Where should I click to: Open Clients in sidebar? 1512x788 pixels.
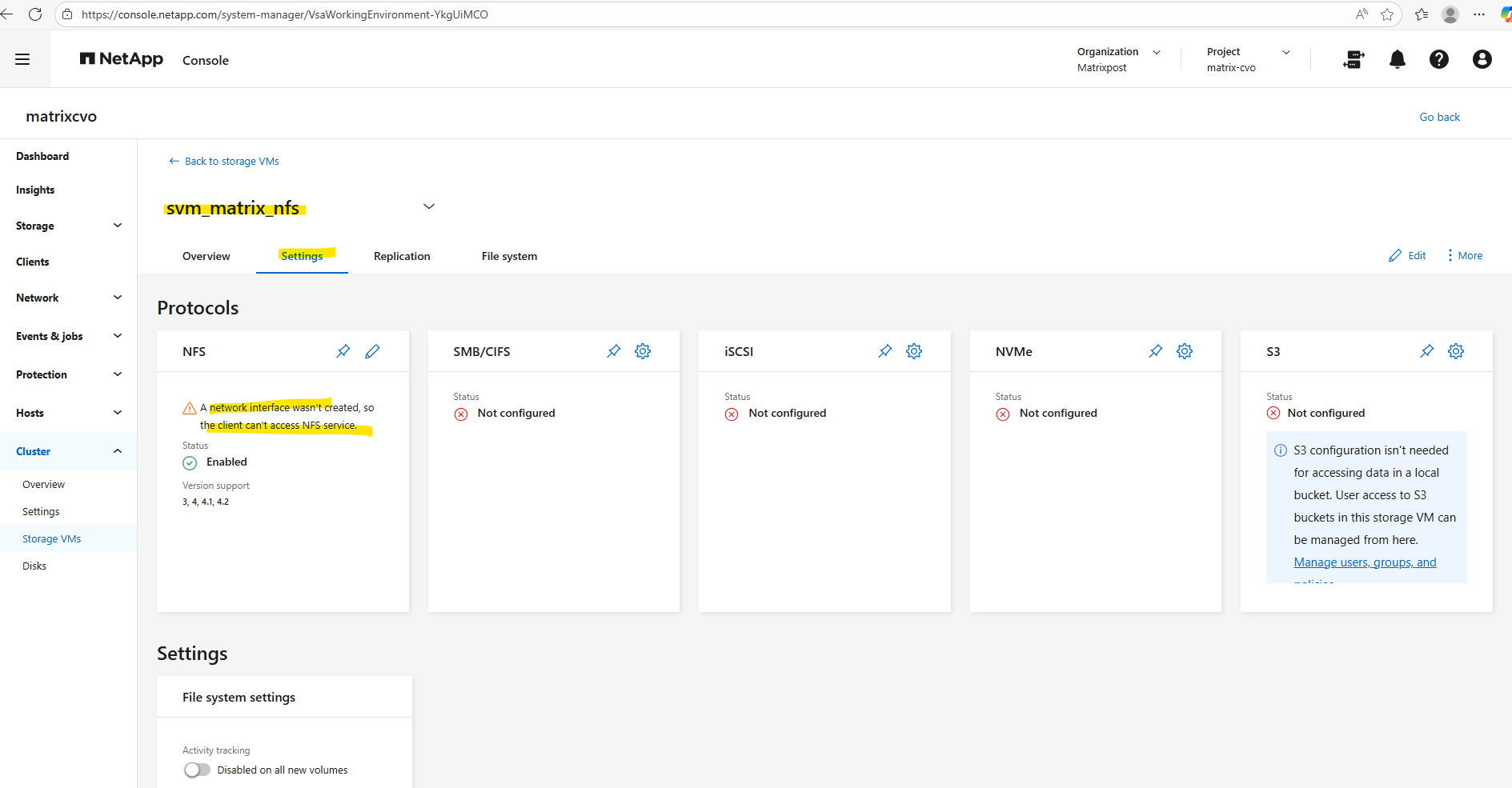33,262
